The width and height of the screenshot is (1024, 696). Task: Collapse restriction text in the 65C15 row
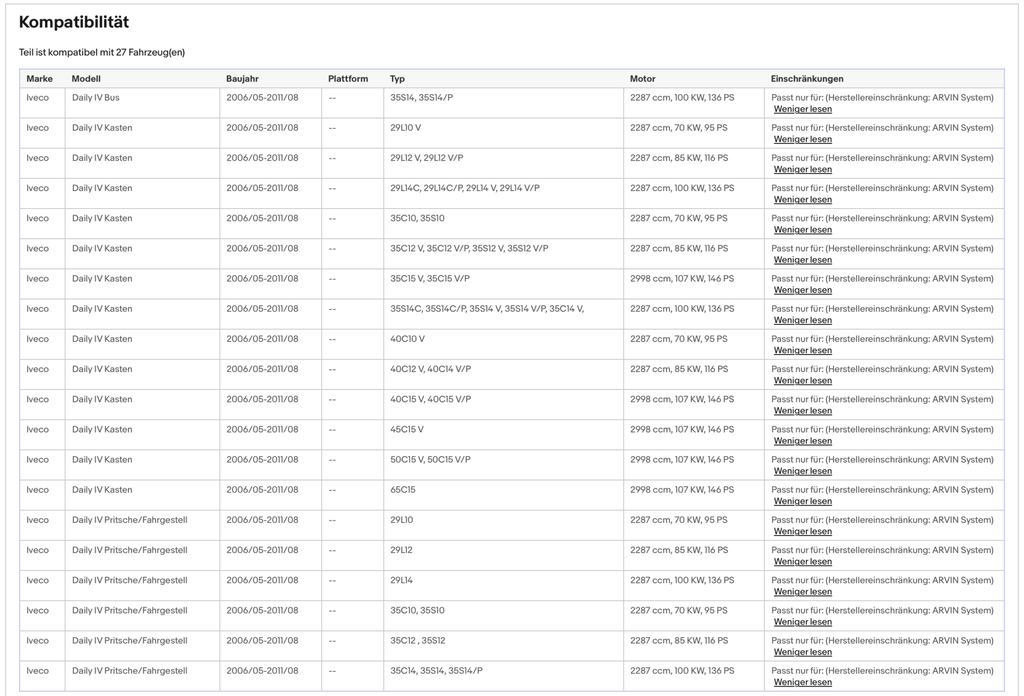(803, 501)
